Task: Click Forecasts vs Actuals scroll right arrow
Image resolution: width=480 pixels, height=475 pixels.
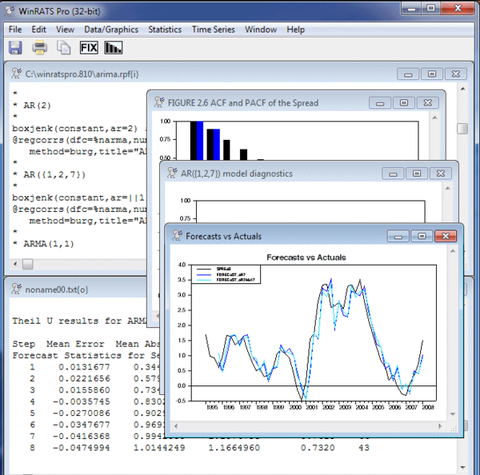Action: [x=440, y=426]
